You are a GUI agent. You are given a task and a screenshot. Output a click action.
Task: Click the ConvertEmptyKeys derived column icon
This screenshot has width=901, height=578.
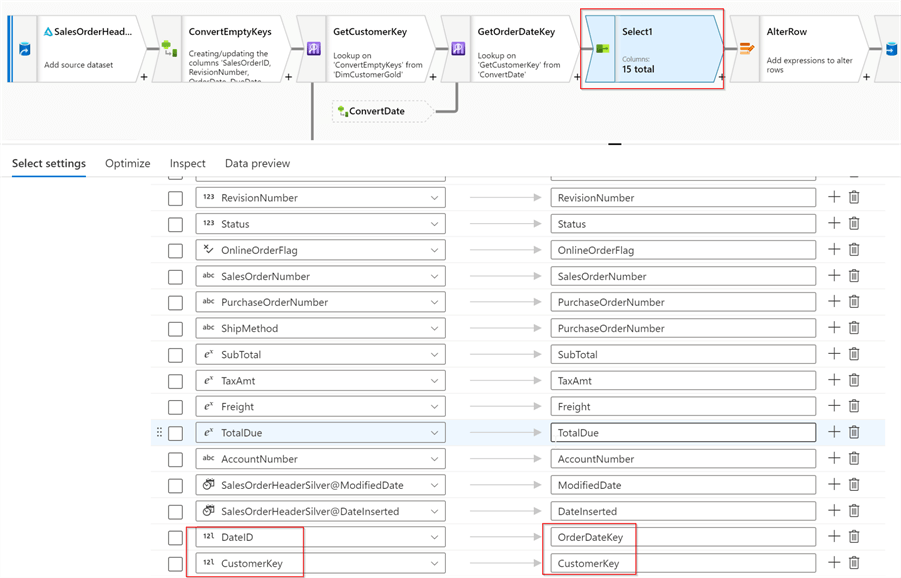(x=169, y=49)
